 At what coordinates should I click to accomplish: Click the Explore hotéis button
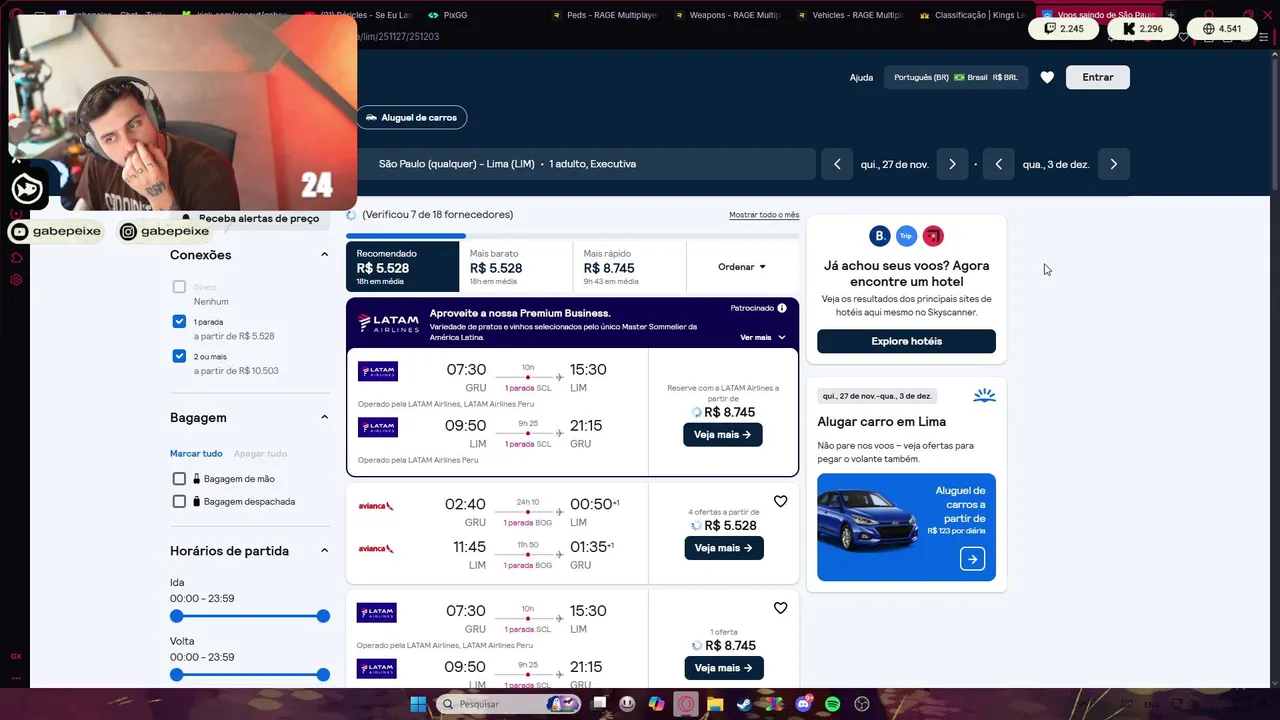tap(906, 341)
